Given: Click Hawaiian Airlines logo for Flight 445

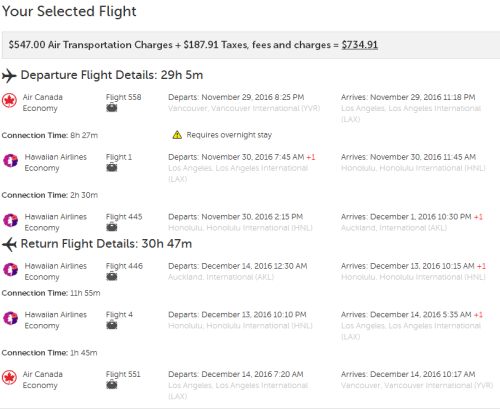Looking at the screenshot, I should tap(10, 220).
